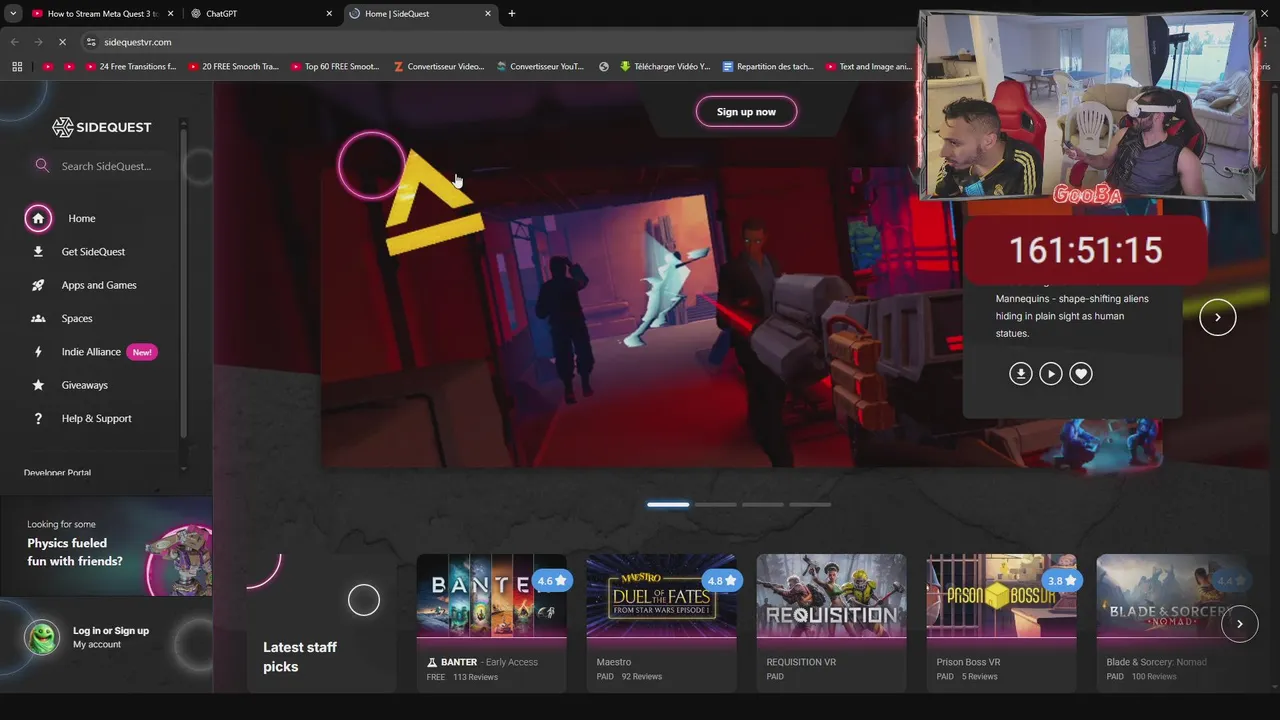
Task: Click the play icon on the featured game card
Action: coord(1050,373)
